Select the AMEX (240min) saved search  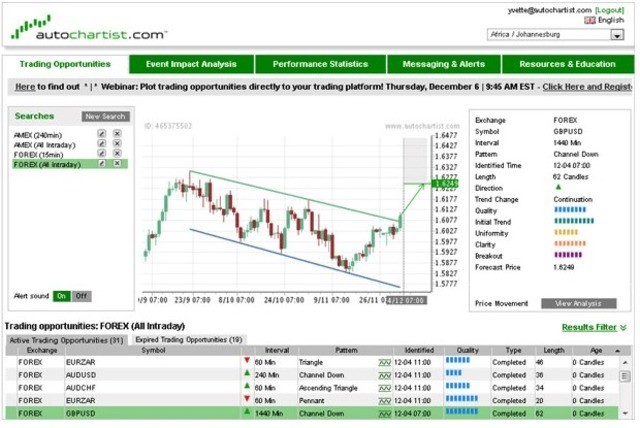point(38,135)
